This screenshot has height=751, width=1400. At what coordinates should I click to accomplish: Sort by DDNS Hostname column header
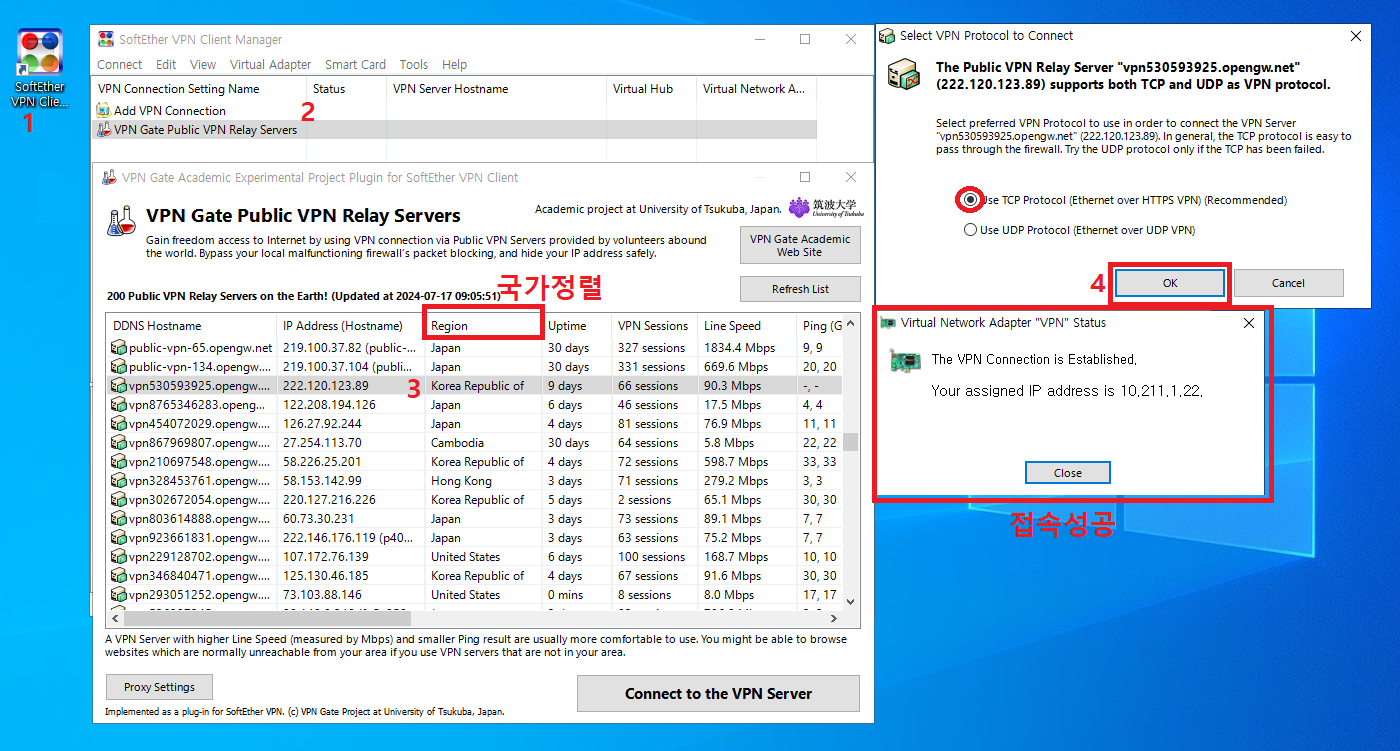pos(191,326)
